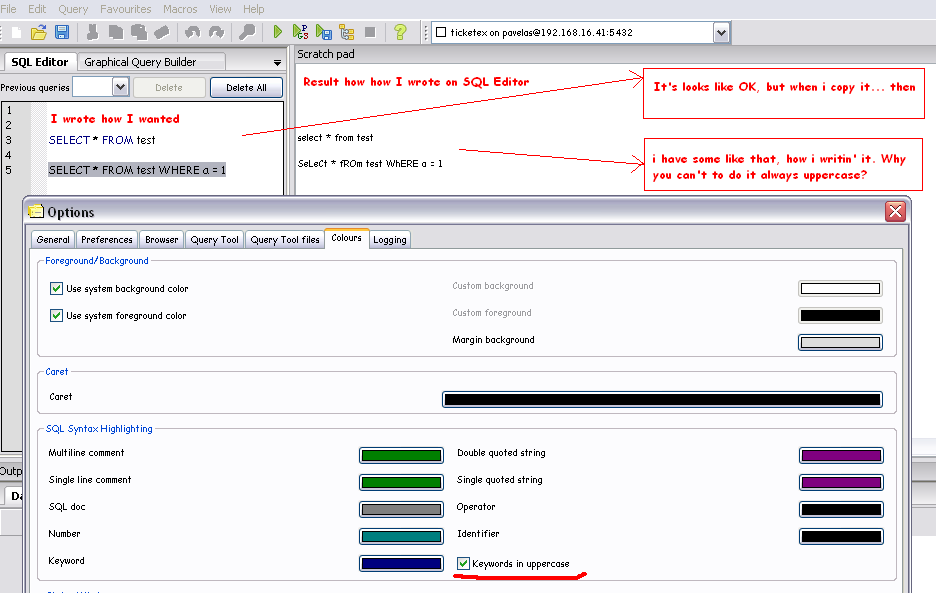Click the Find magnifier icon in toolbar

tap(247, 32)
